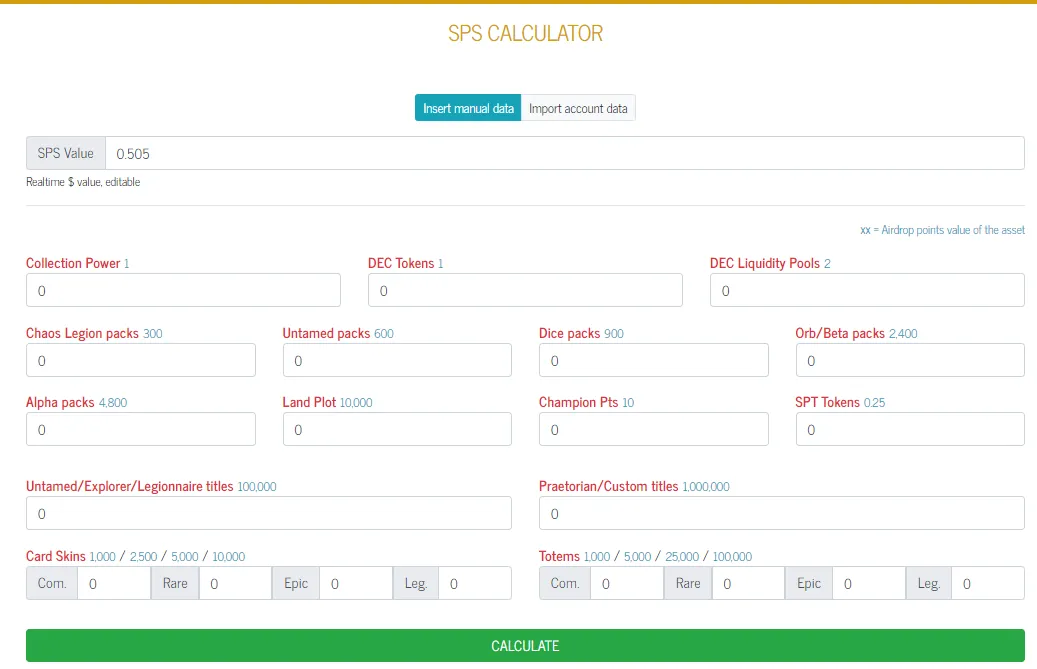Focus the Praetorian/Custom titles input

click(x=782, y=513)
